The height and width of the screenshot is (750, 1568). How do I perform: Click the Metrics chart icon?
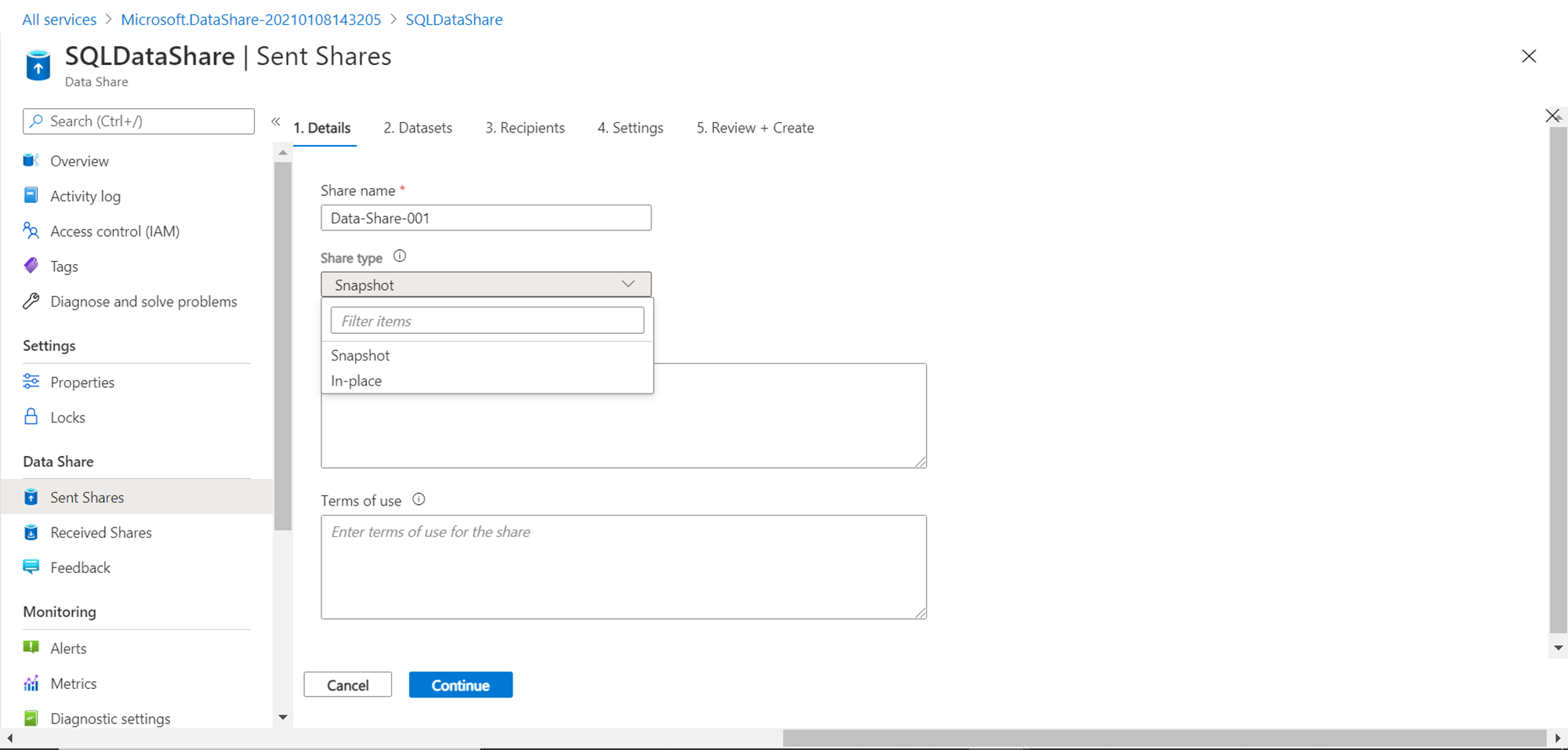click(x=31, y=683)
